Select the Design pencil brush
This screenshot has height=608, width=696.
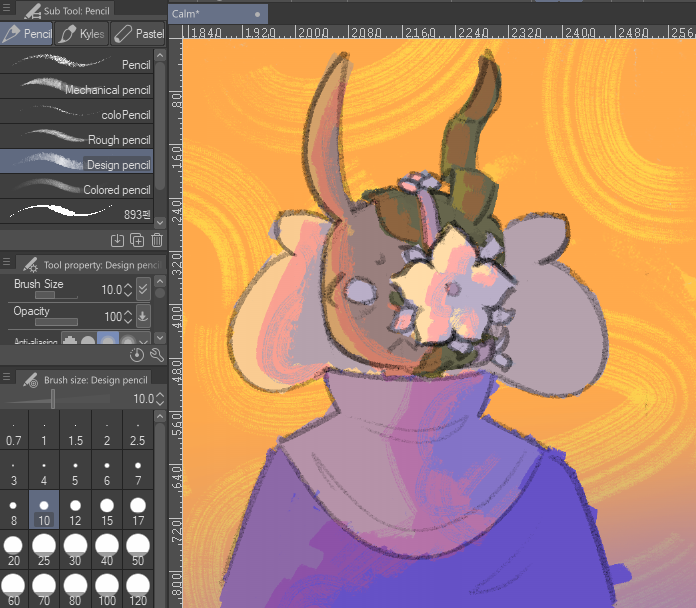[x=76, y=161]
